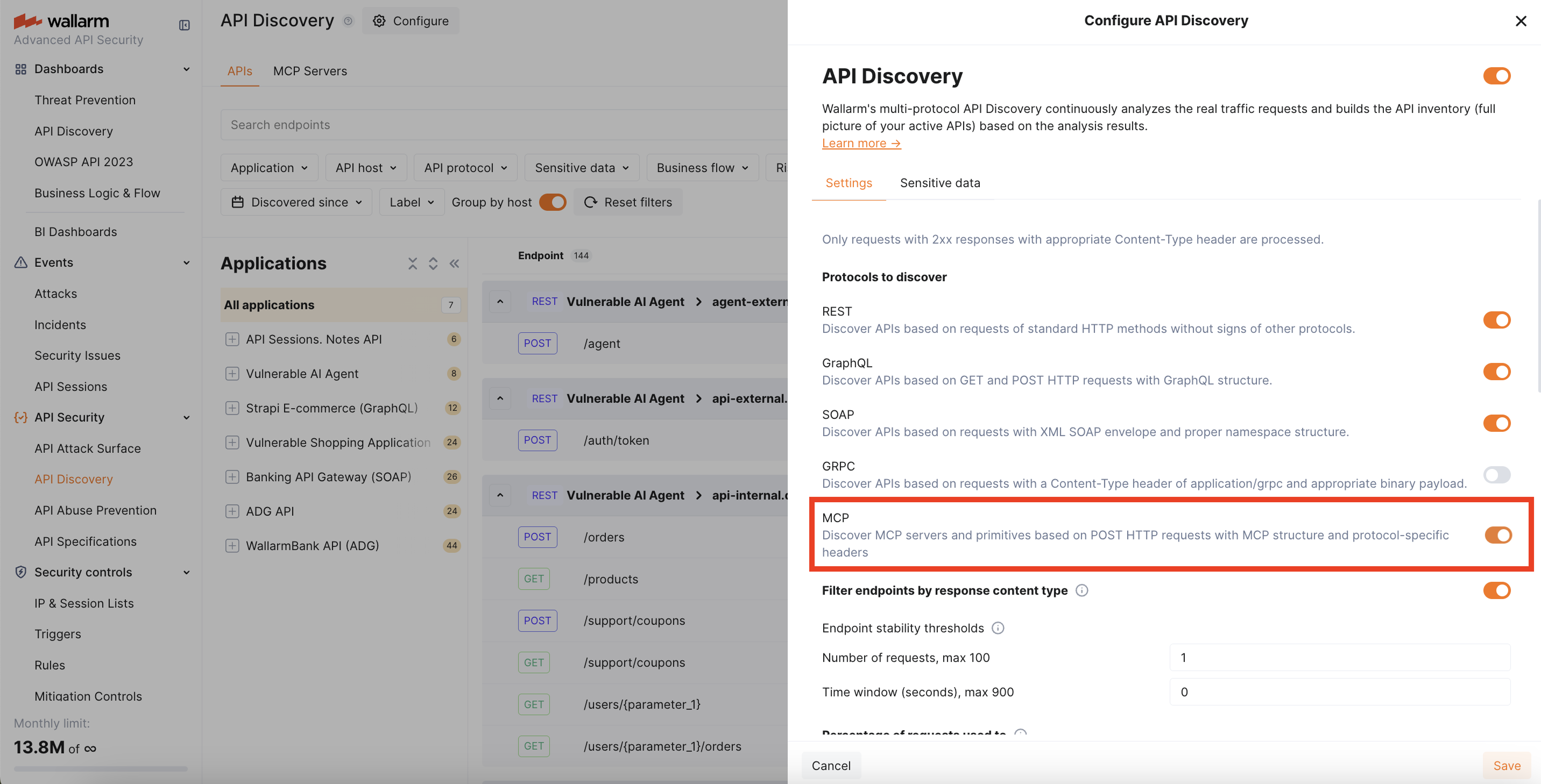
Task: Open the Application filter dropdown
Action: coord(268,167)
